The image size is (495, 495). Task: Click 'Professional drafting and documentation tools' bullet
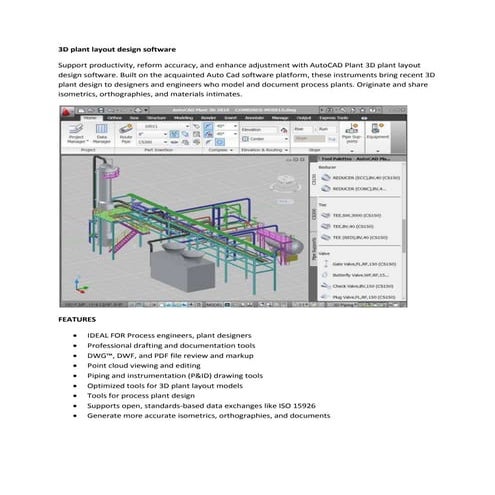coord(171,345)
